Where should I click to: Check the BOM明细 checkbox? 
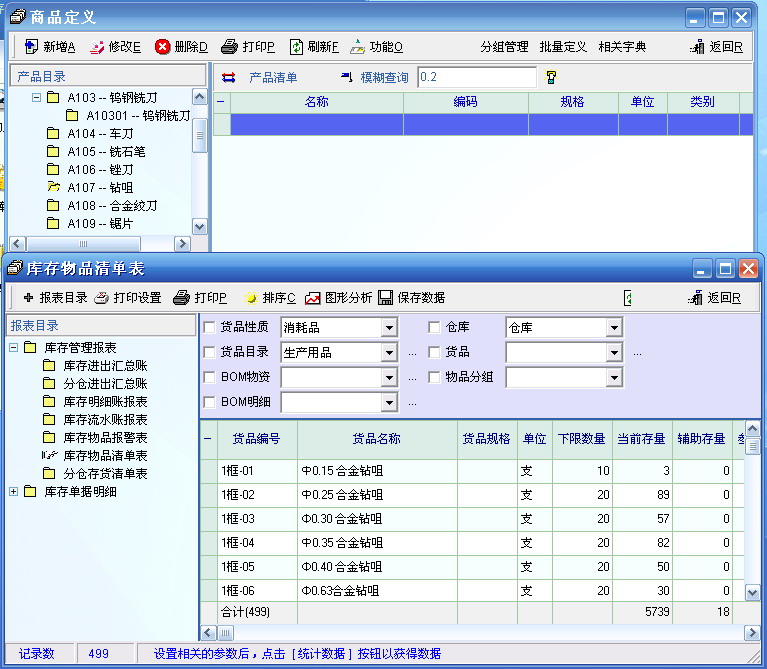coord(209,402)
